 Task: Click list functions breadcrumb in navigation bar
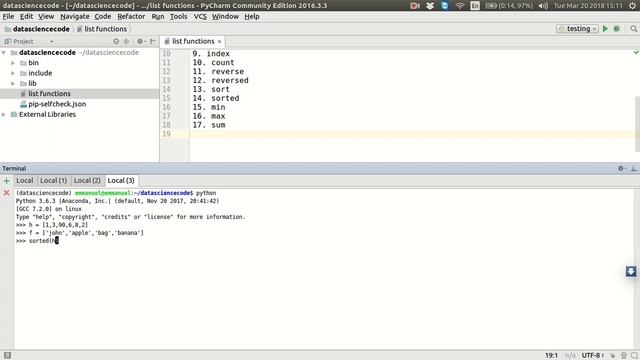pos(102,29)
